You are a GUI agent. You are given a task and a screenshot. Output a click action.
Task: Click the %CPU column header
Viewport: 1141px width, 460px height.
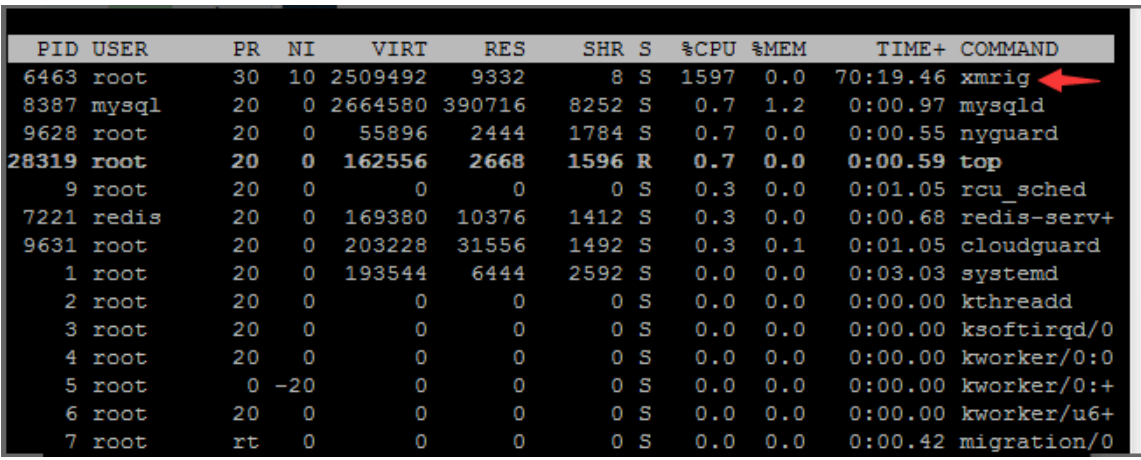[x=708, y=49]
